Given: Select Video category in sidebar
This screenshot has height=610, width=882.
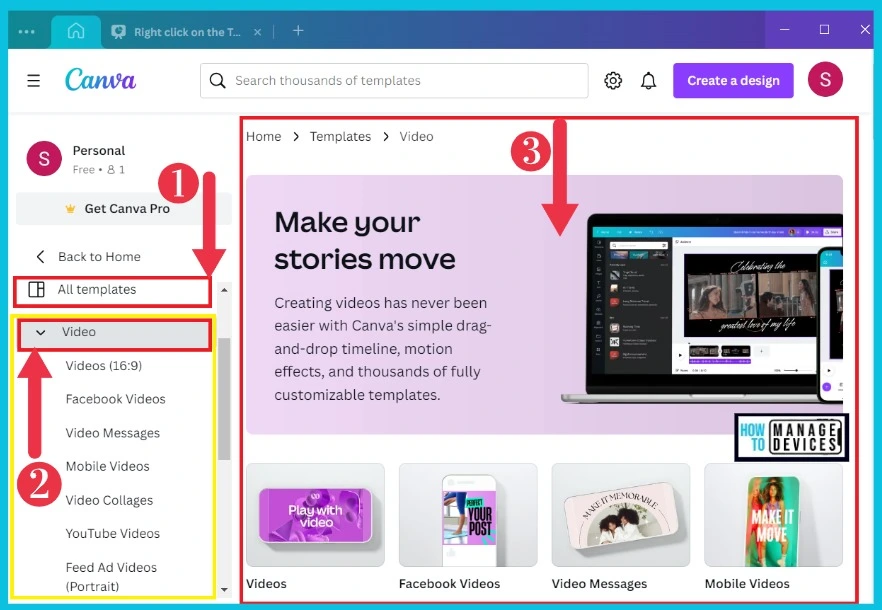Looking at the screenshot, I should pos(114,332).
